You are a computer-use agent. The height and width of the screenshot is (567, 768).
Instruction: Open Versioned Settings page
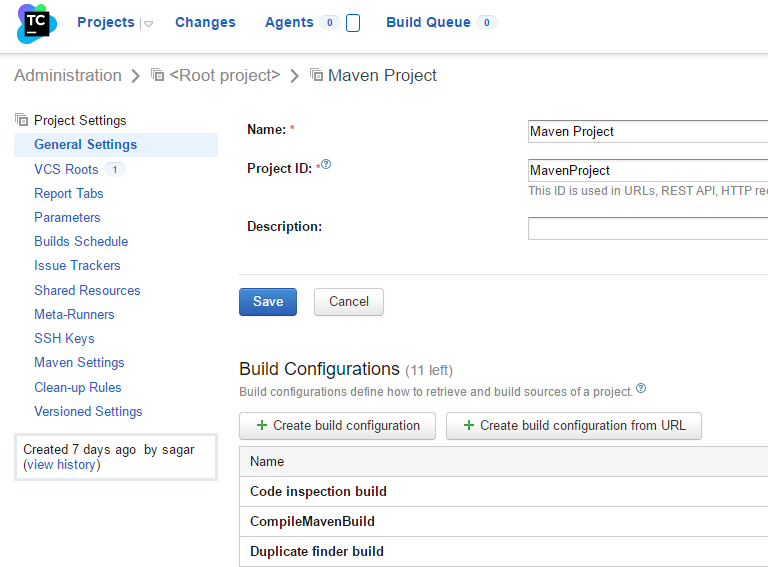pyautogui.click(x=88, y=411)
